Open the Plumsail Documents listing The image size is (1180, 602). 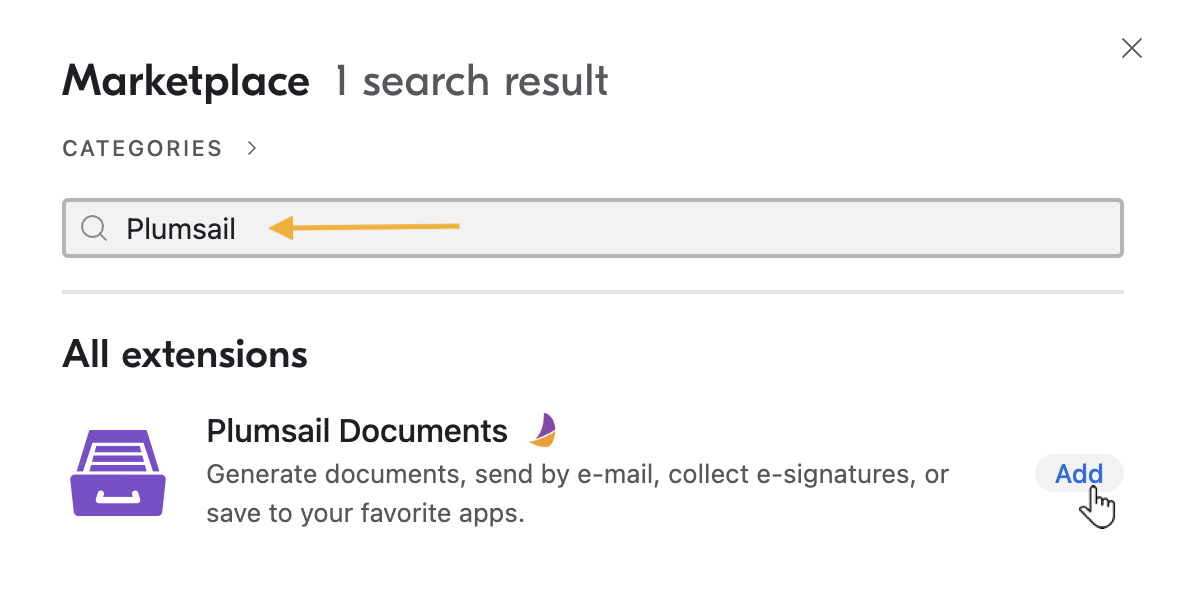click(x=356, y=430)
